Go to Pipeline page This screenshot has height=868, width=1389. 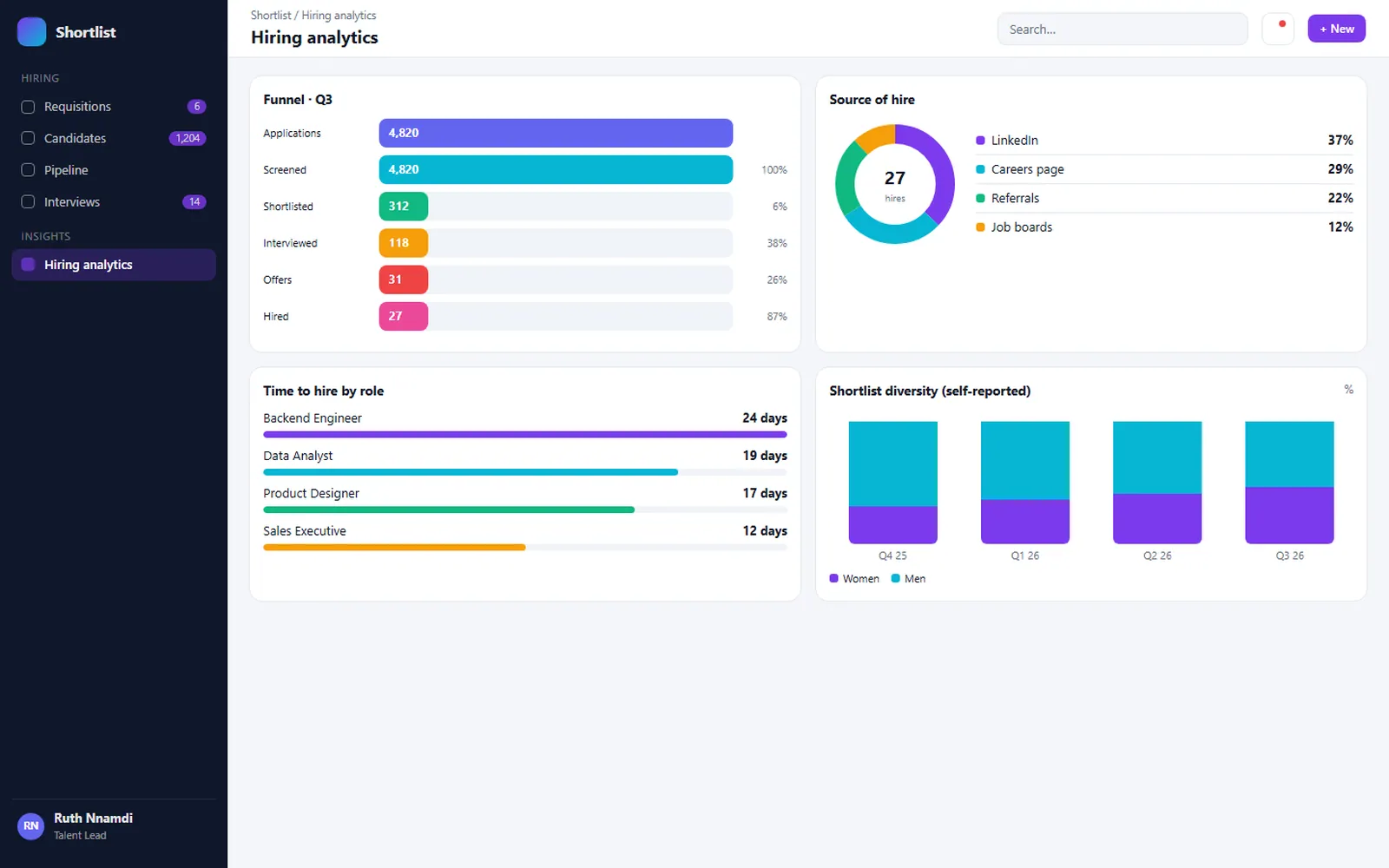point(114,170)
